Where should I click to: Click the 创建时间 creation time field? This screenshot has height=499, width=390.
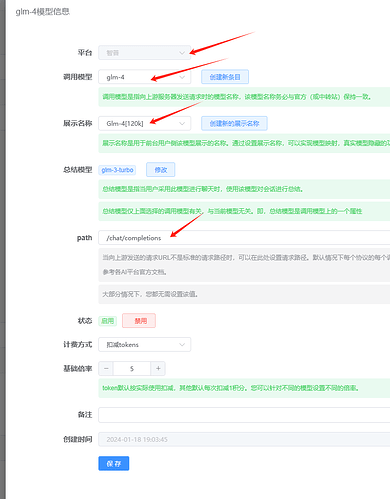(x=244, y=439)
